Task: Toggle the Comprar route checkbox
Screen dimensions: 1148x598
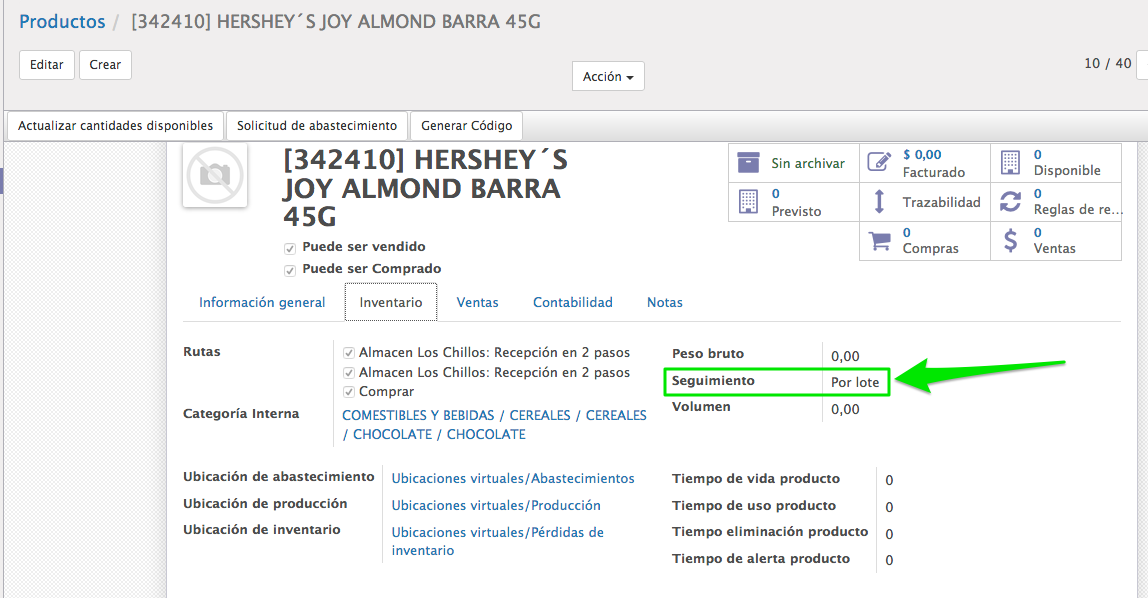Action: (x=349, y=392)
